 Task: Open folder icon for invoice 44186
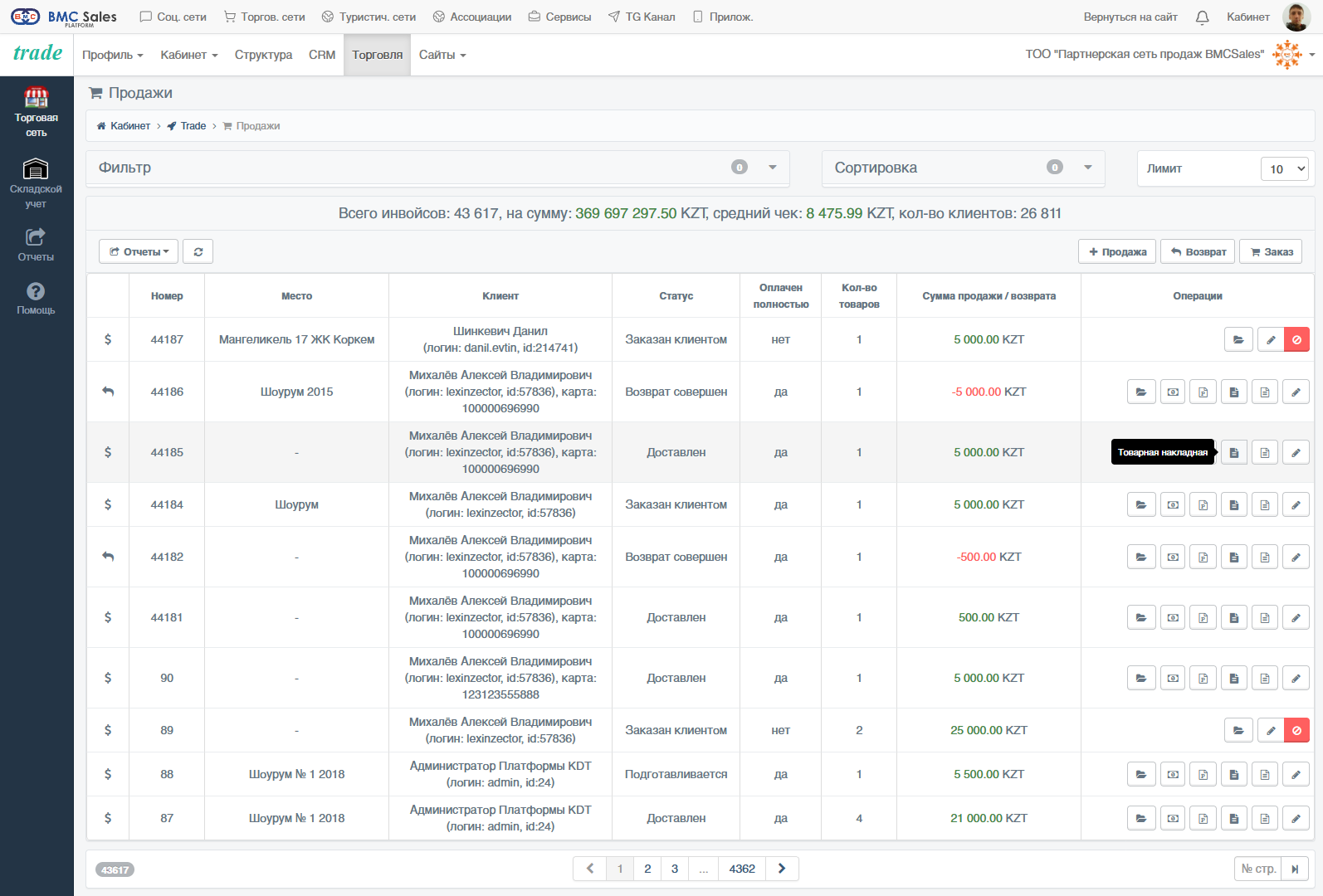[1141, 392]
